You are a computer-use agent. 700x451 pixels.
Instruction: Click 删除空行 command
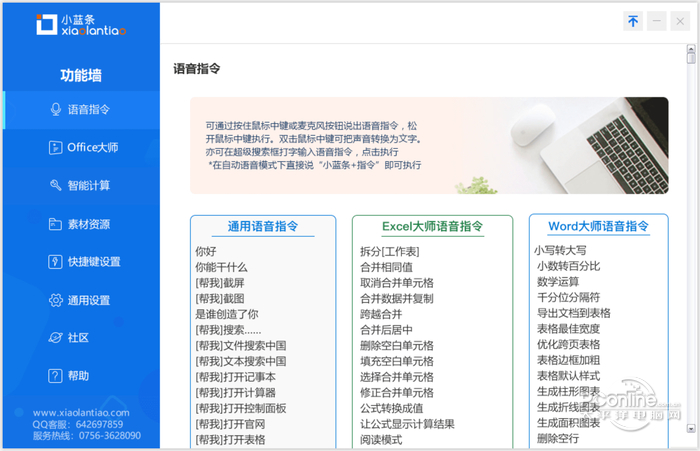click(x=558, y=438)
